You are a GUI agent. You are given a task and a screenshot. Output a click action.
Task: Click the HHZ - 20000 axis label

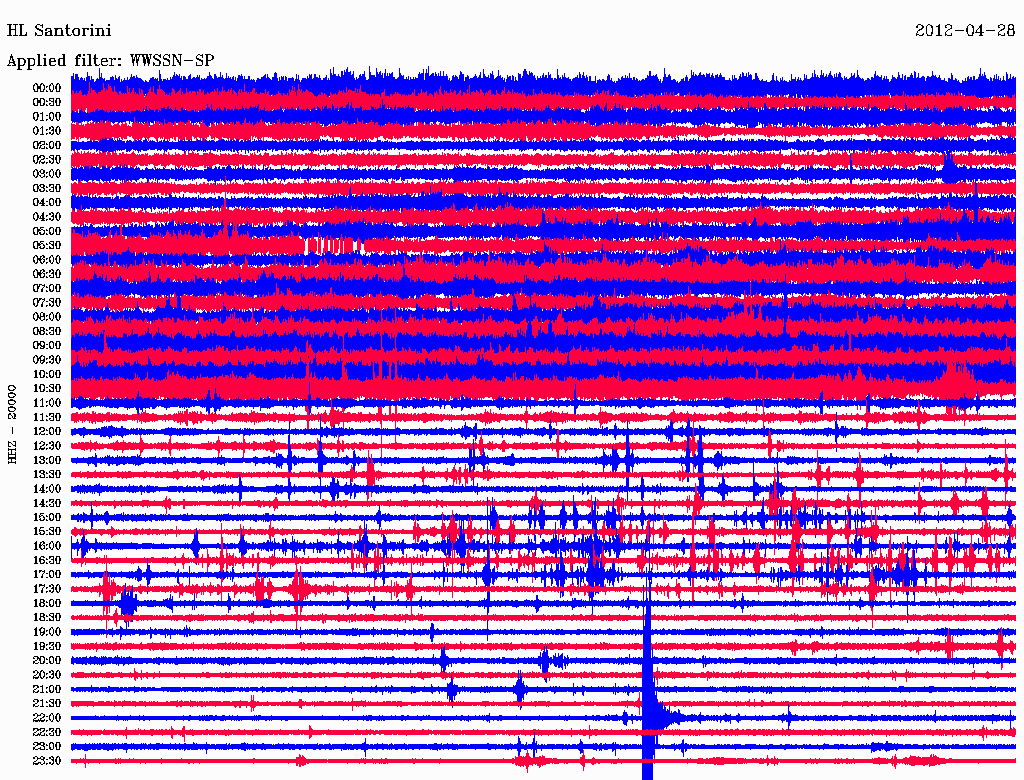coord(12,425)
